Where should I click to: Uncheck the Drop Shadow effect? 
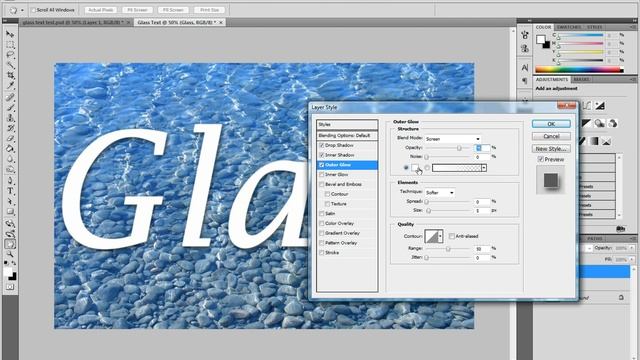click(322, 145)
